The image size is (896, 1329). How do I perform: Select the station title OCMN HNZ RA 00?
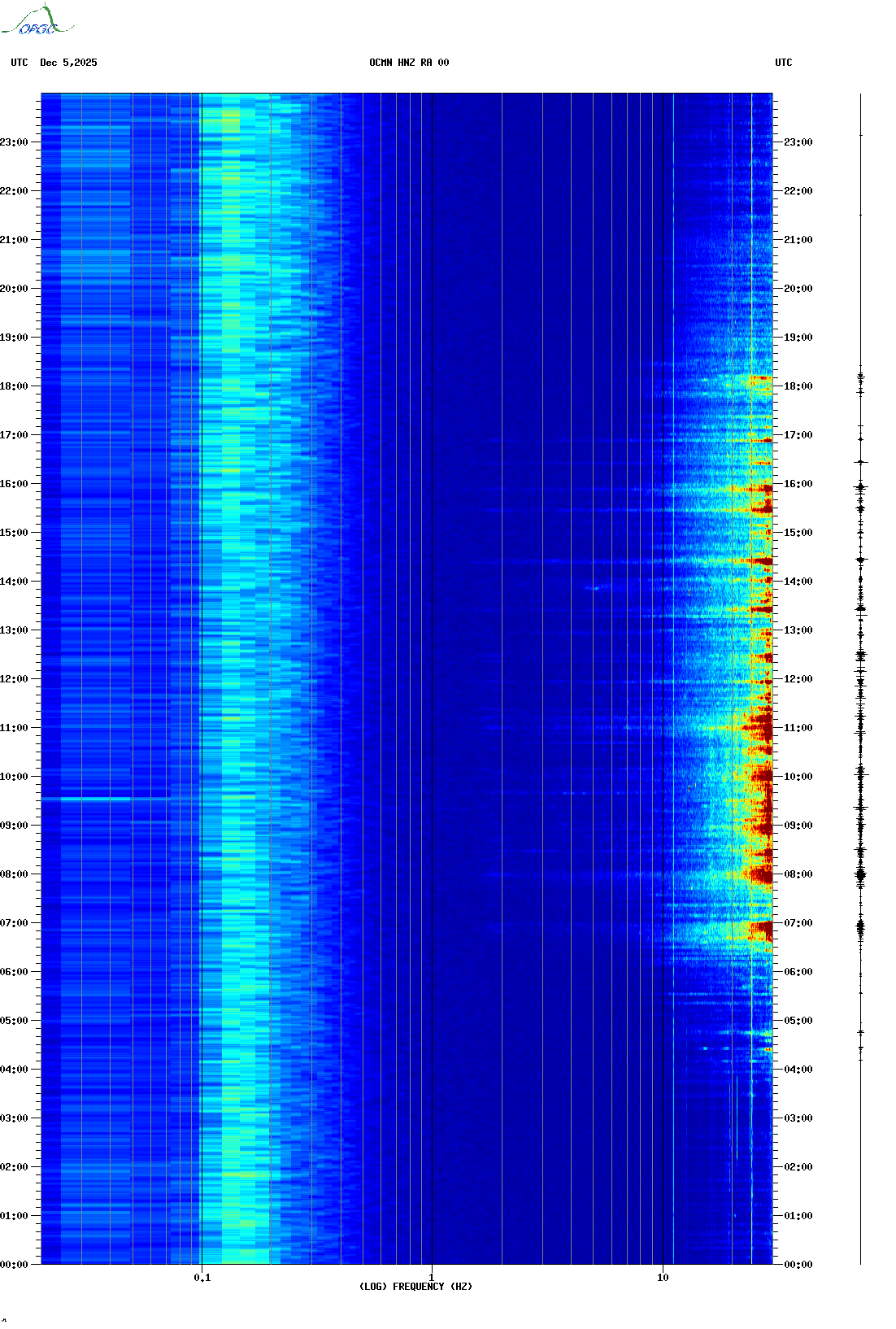pos(409,63)
